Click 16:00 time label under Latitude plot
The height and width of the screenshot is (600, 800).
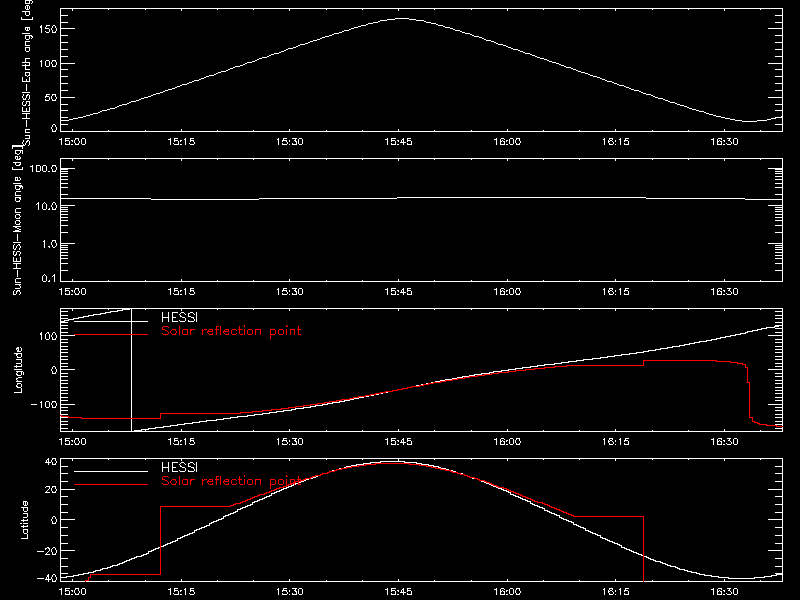click(507, 592)
